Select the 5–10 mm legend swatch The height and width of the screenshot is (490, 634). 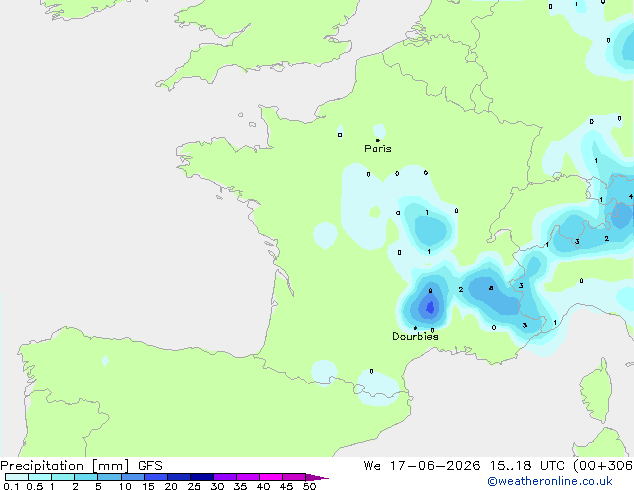click(x=109, y=477)
